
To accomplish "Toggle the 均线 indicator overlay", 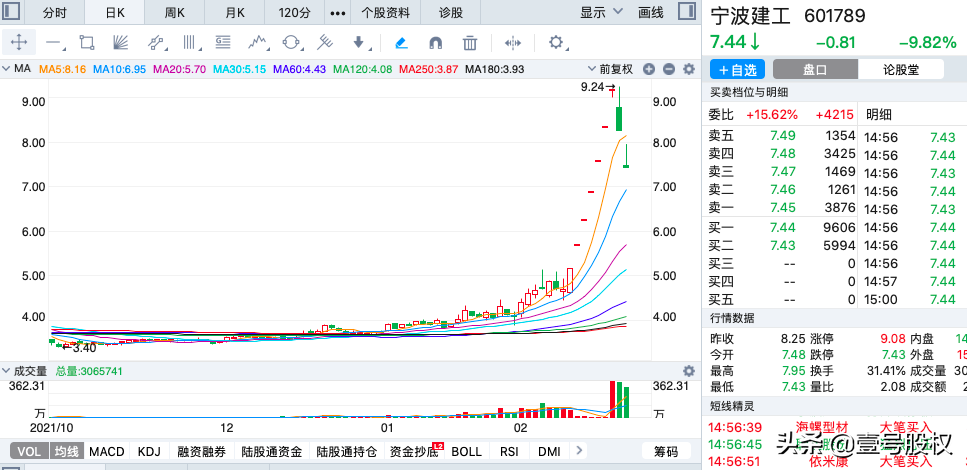I will click(x=66, y=452).
